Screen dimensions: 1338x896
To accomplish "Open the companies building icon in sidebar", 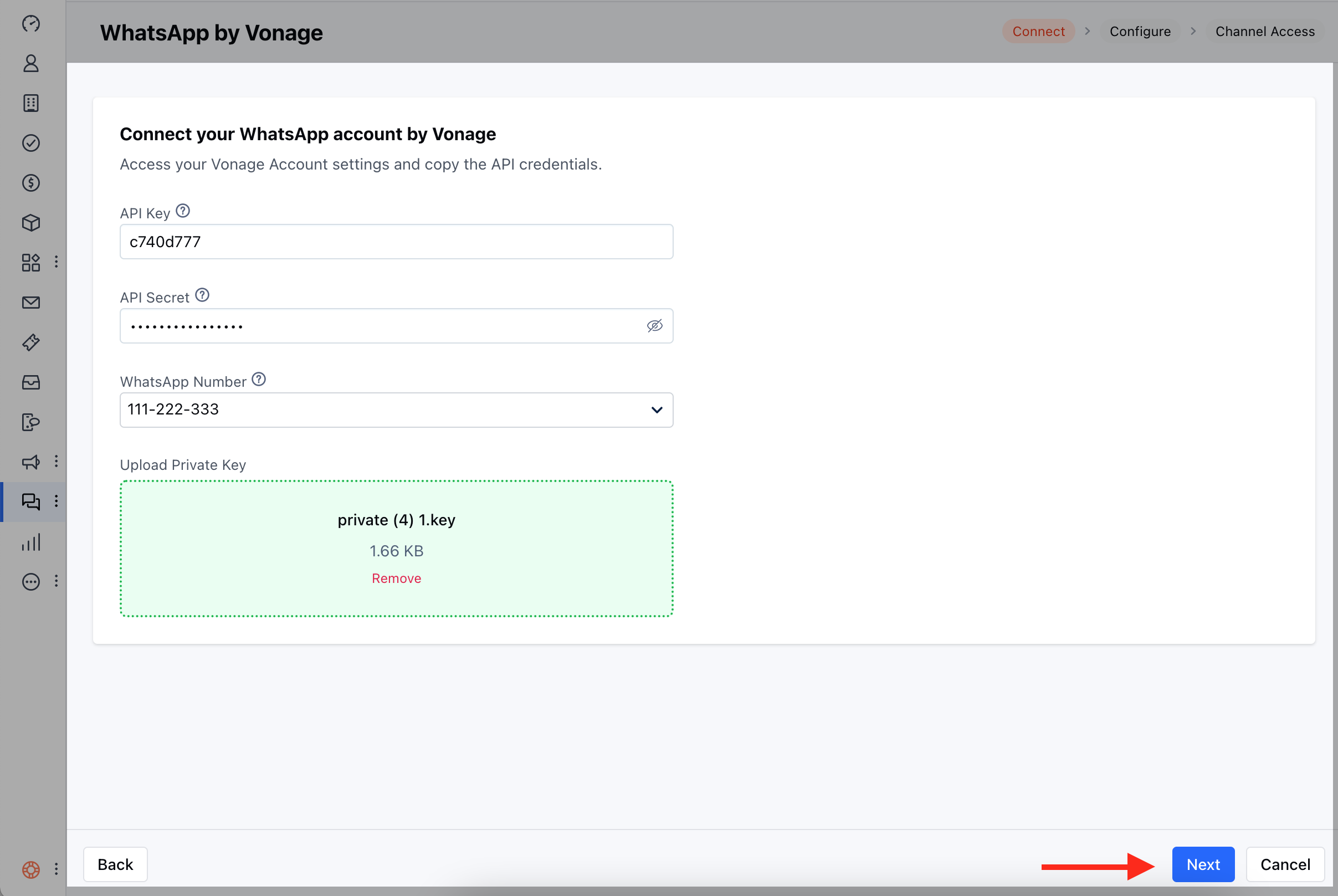I will tap(31, 104).
